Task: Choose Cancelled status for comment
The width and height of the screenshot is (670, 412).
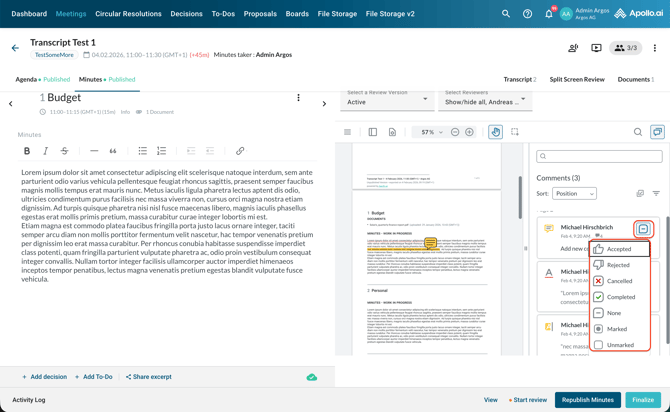Action: [x=619, y=281]
